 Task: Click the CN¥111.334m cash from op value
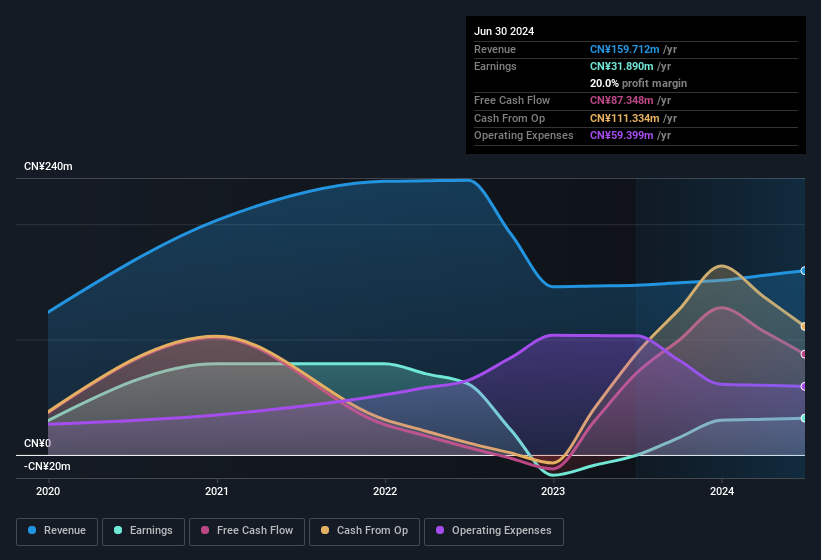tap(625, 118)
